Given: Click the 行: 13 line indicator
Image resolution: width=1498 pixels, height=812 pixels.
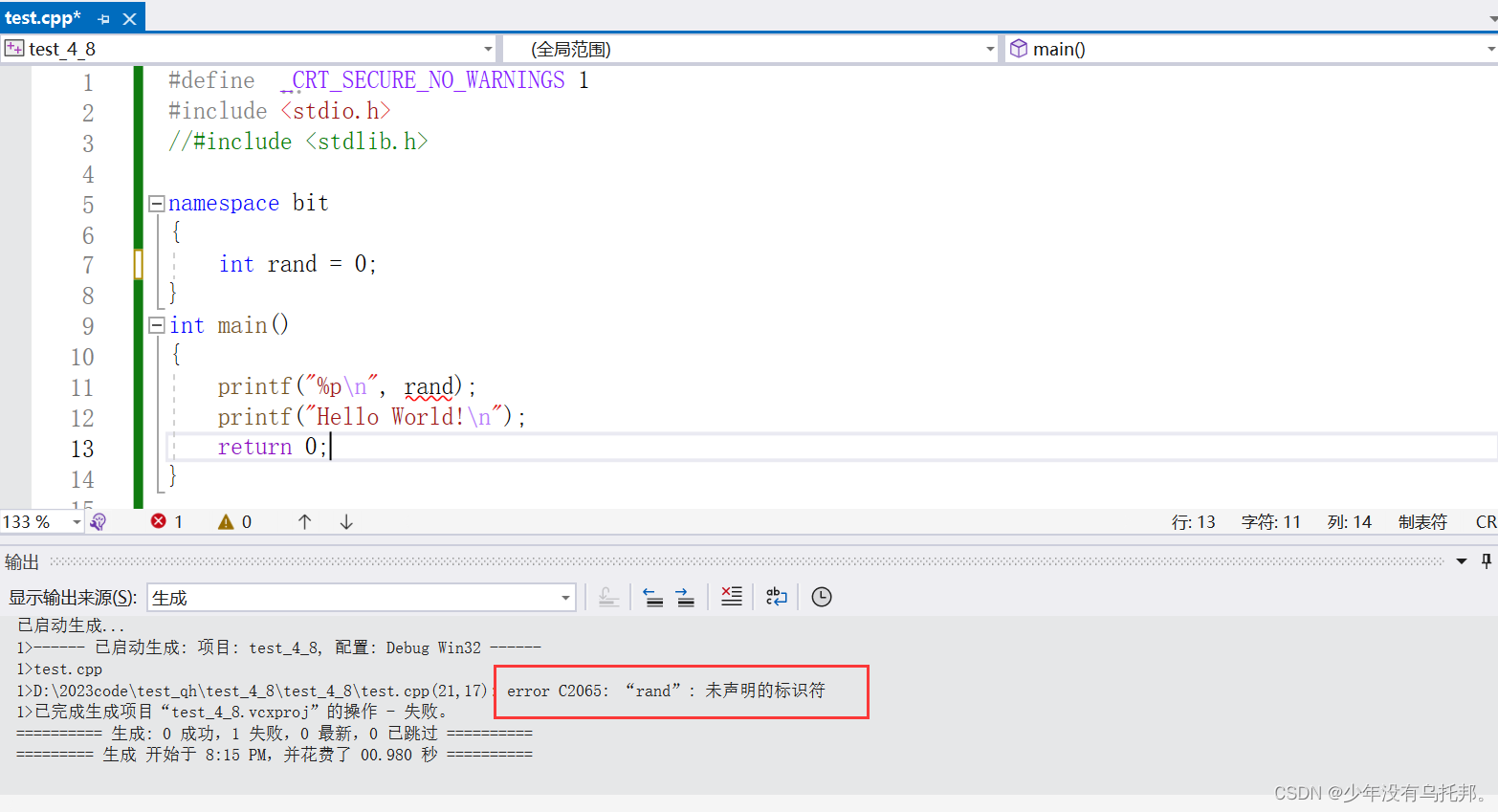Looking at the screenshot, I should point(1193,522).
